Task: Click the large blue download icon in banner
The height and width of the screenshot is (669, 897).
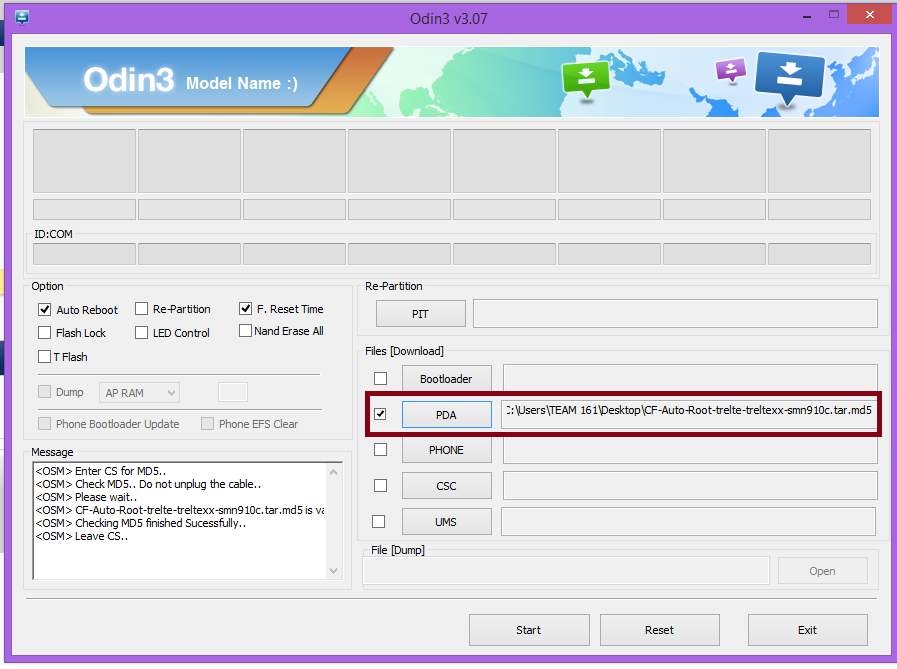Action: tap(789, 79)
